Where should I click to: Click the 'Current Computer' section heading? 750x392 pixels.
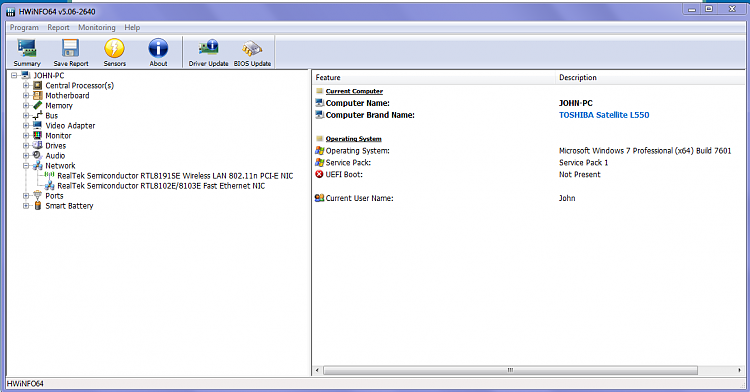click(x=354, y=91)
